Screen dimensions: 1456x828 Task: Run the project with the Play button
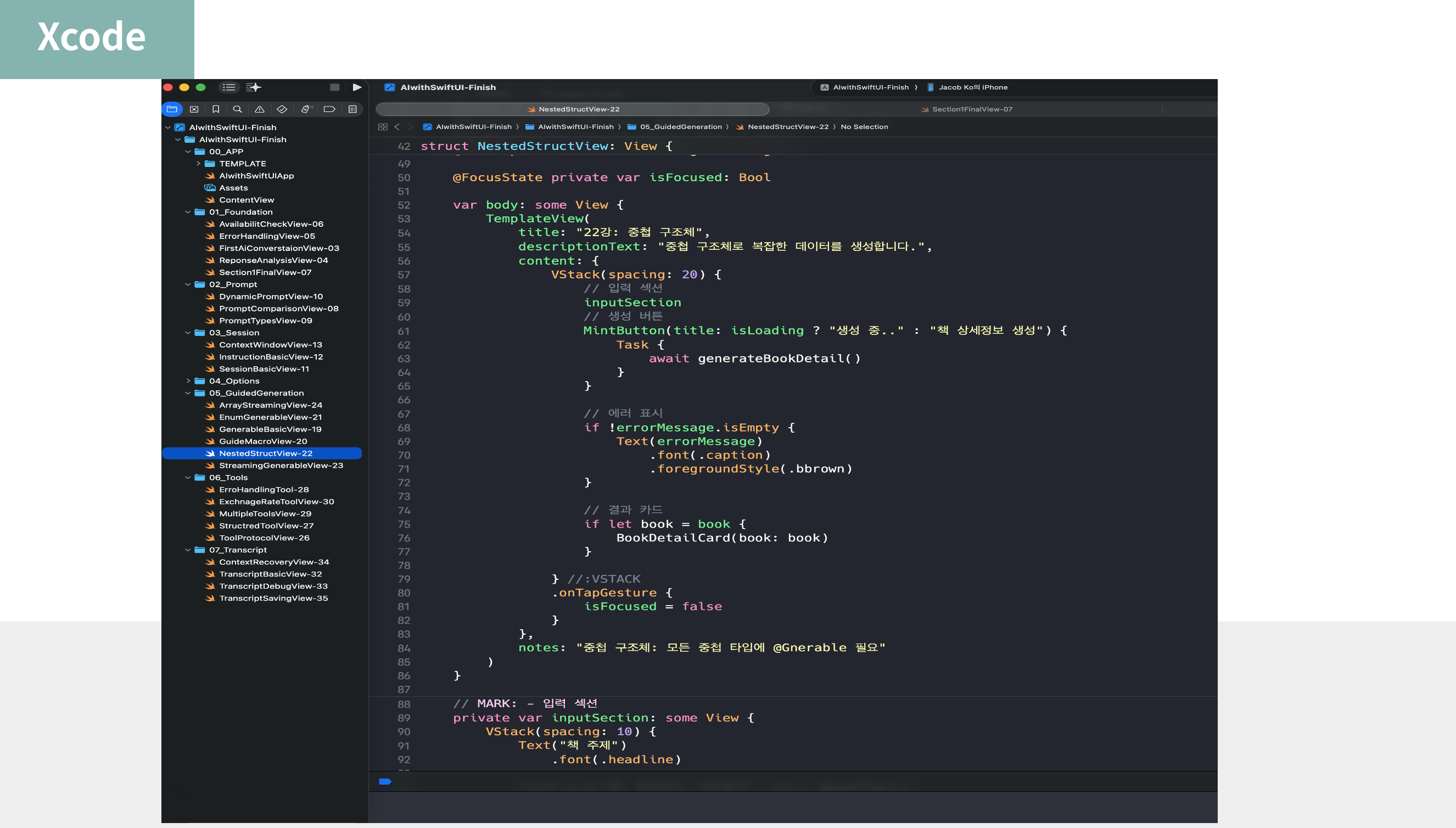tap(357, 87)
